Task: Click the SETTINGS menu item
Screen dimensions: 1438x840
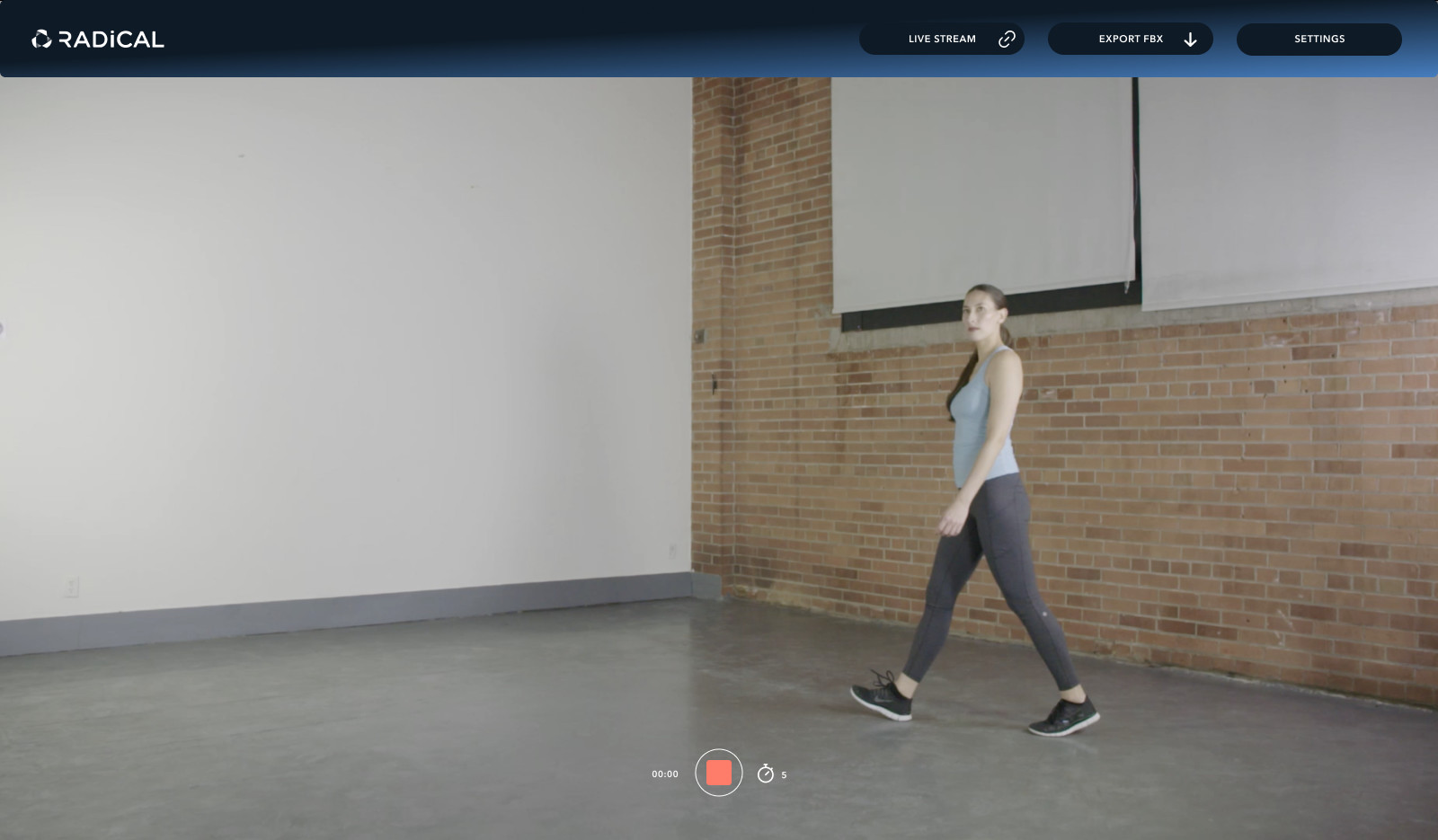Action: (1318, 39)
